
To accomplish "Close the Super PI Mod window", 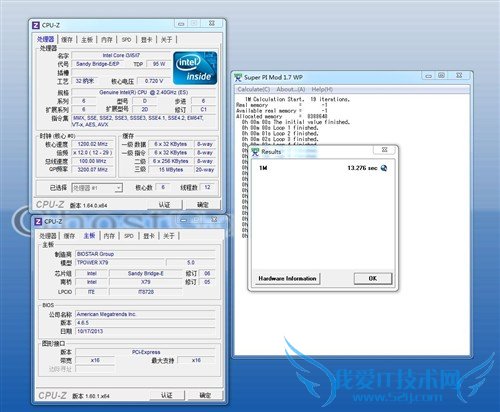I will coord(459,76).
